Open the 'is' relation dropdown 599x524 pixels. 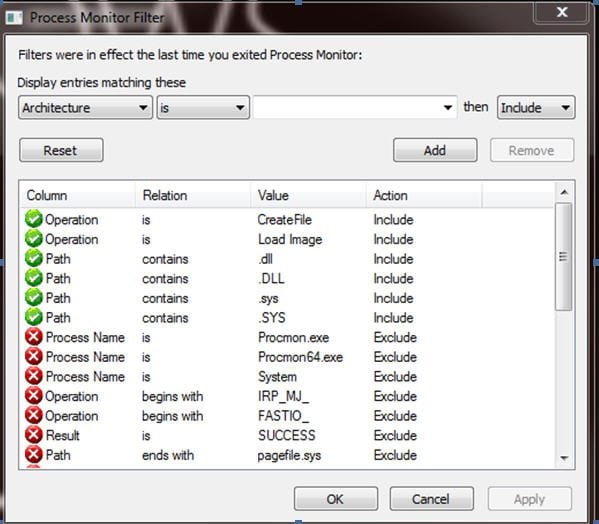(203, 108)
